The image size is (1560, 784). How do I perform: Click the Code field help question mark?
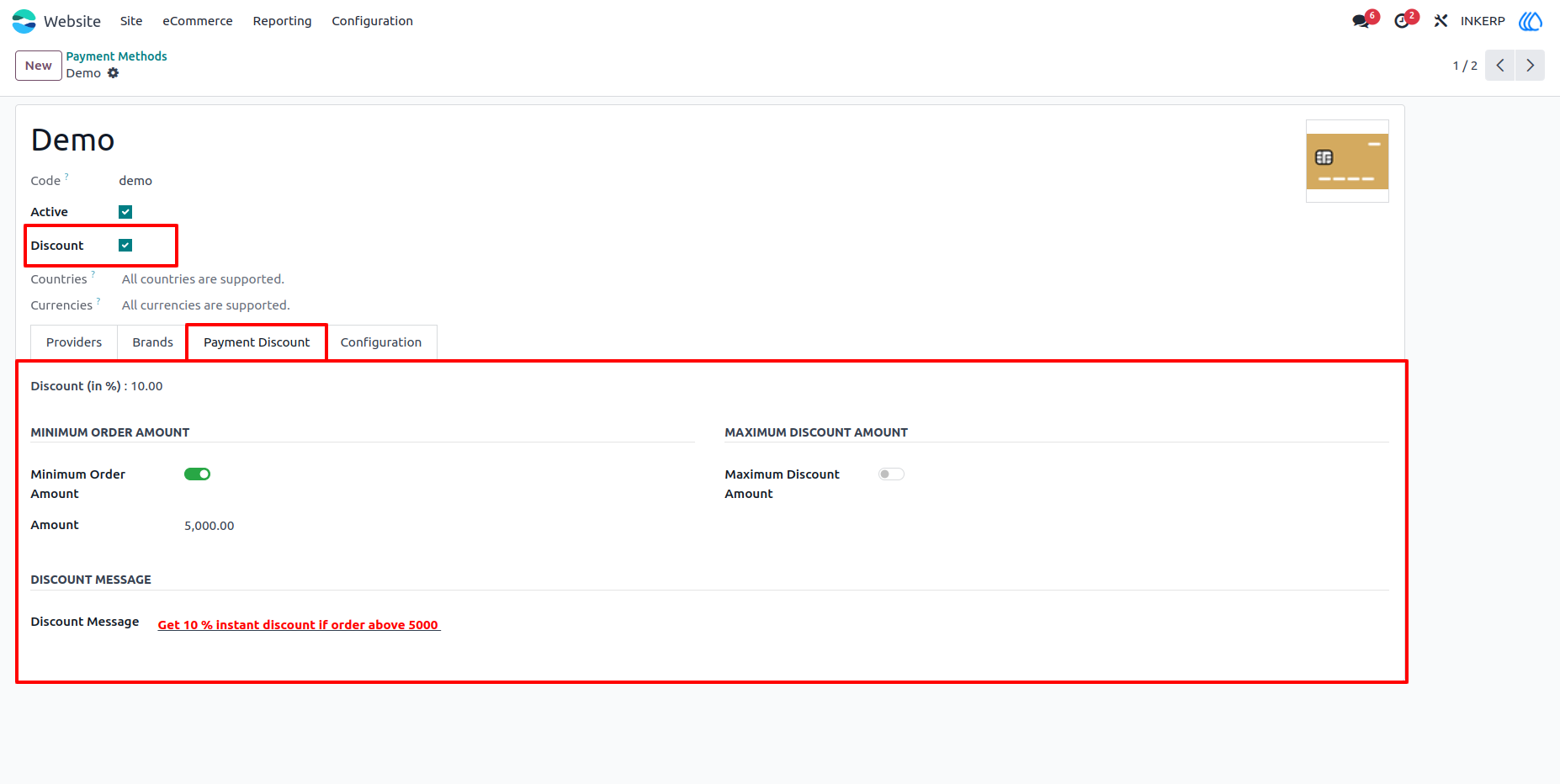67,177
